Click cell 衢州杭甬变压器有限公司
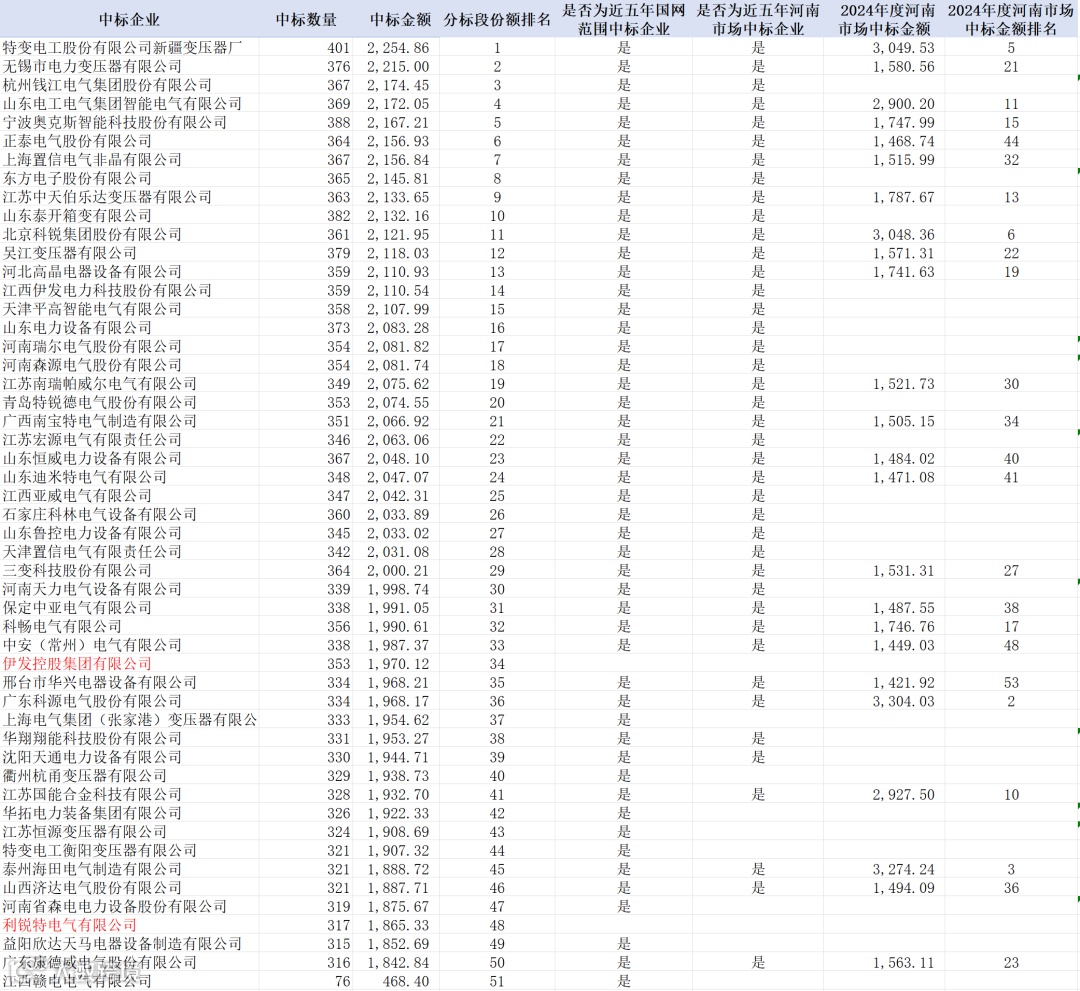This screenshot has width=1080, height=991. pyautogui.click(x=84, y=775)
